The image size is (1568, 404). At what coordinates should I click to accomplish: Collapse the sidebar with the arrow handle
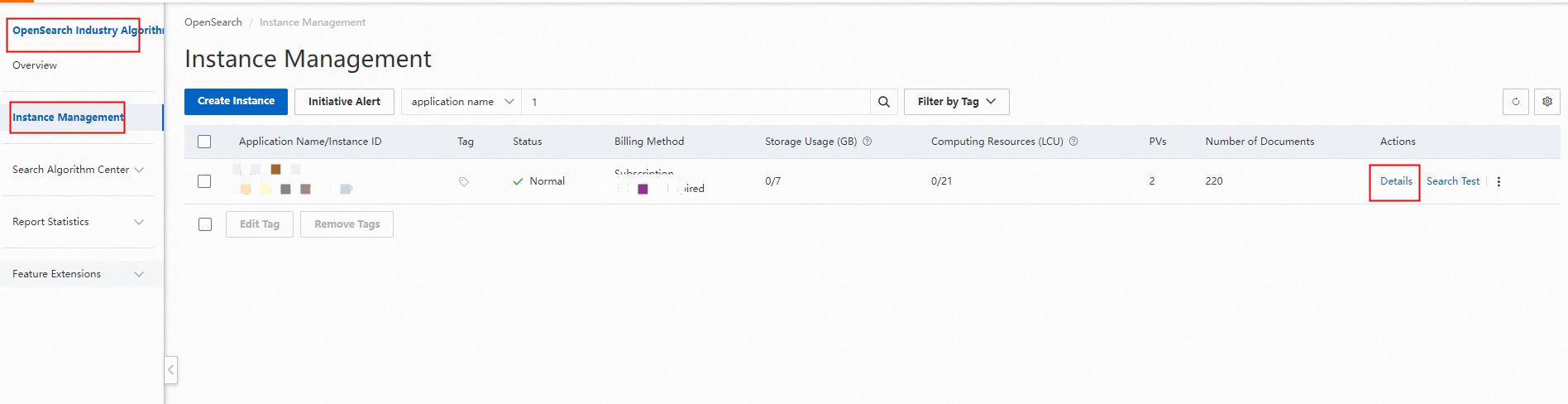171,369
